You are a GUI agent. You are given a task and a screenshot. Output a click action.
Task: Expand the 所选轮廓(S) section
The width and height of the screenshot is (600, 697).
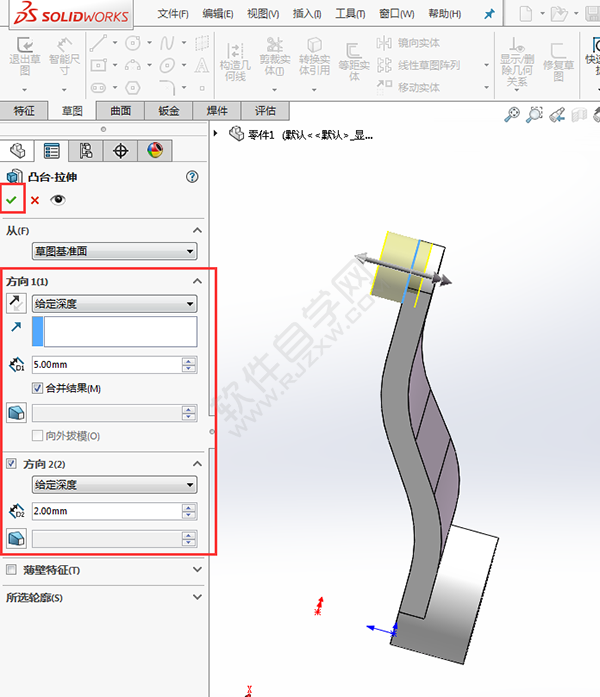pos(197,597)
